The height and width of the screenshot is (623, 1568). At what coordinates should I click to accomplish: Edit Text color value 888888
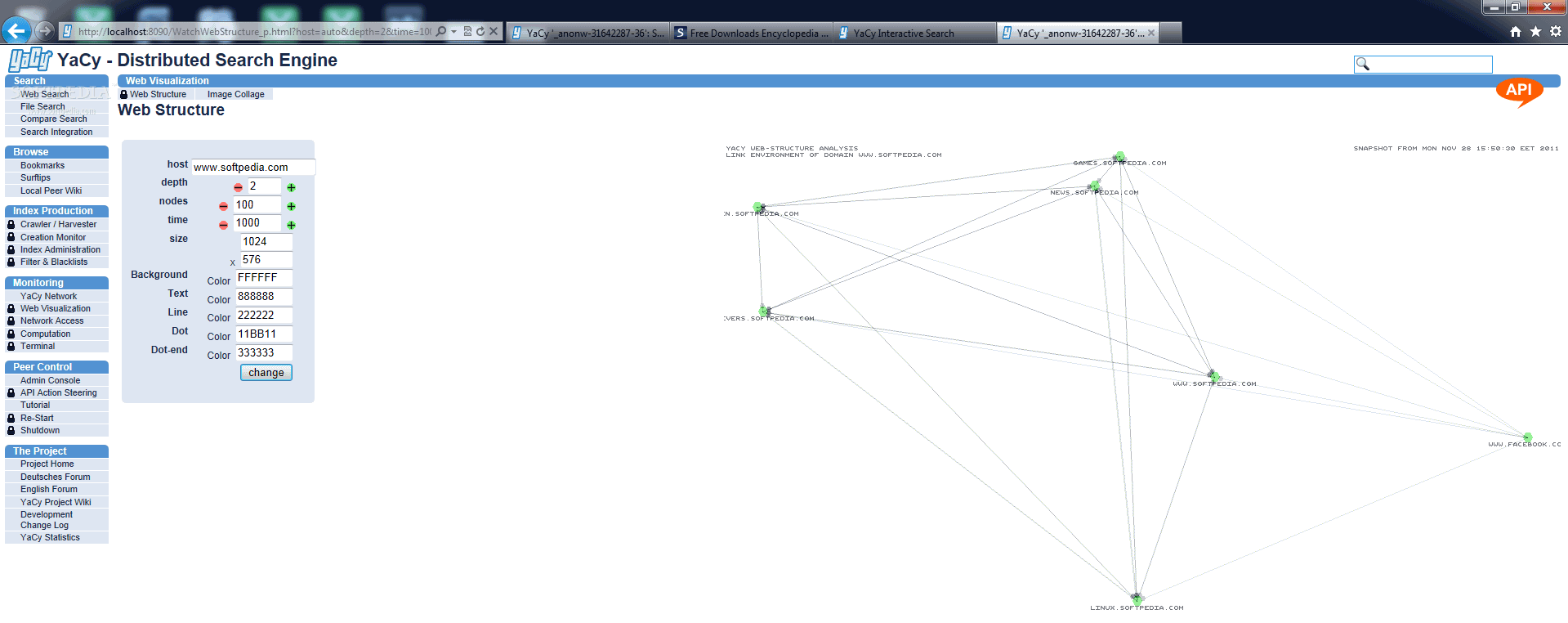click(x=264, y=296)
